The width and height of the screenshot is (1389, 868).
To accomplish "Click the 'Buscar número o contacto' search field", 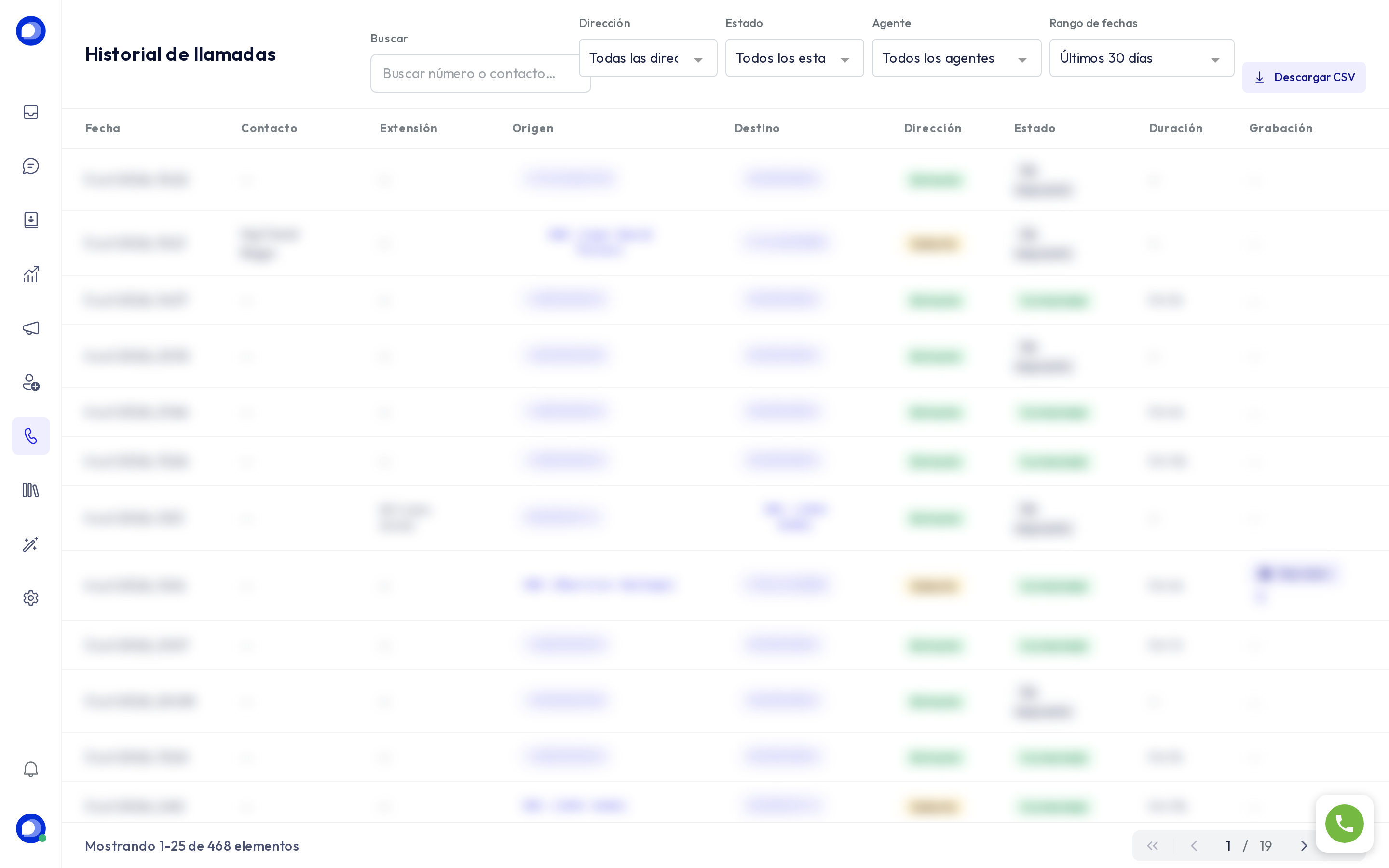I will tap(480, 73).
